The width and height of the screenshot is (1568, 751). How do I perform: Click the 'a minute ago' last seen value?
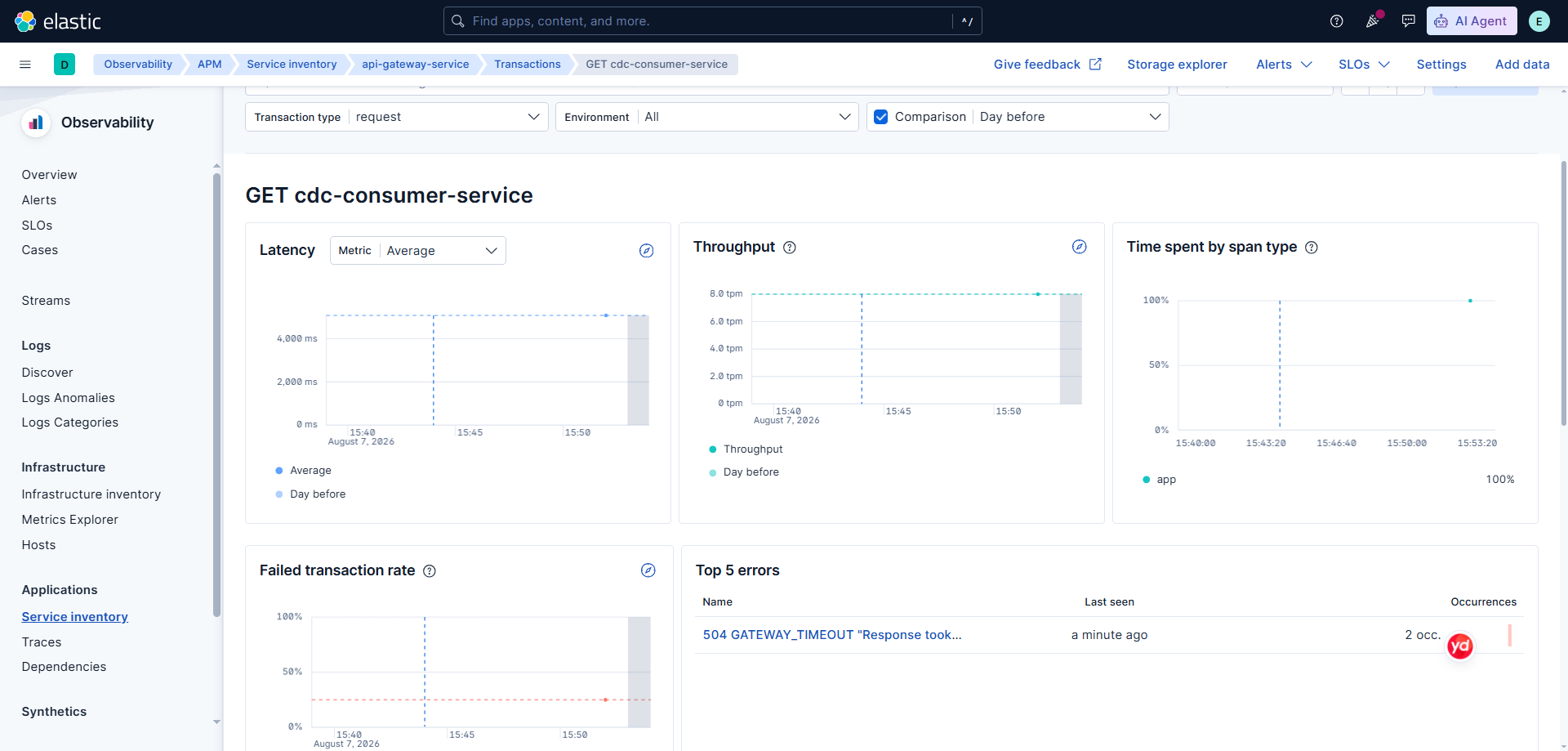(1110, 635)
